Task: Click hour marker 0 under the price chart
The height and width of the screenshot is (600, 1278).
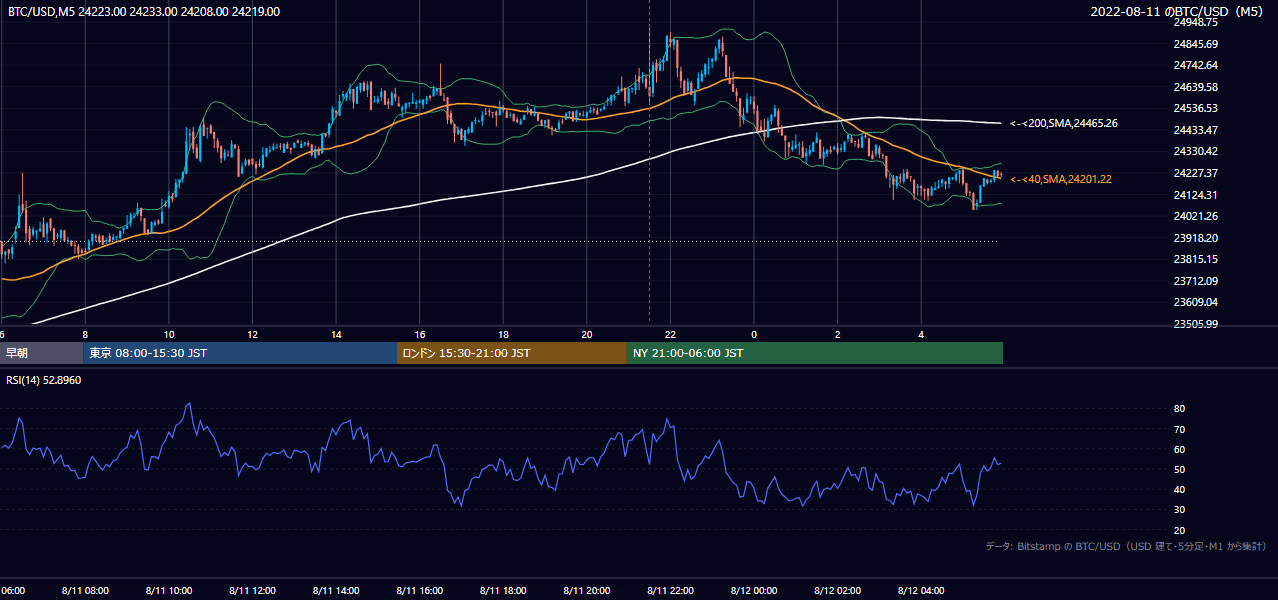Action: [x=755, y=335]
